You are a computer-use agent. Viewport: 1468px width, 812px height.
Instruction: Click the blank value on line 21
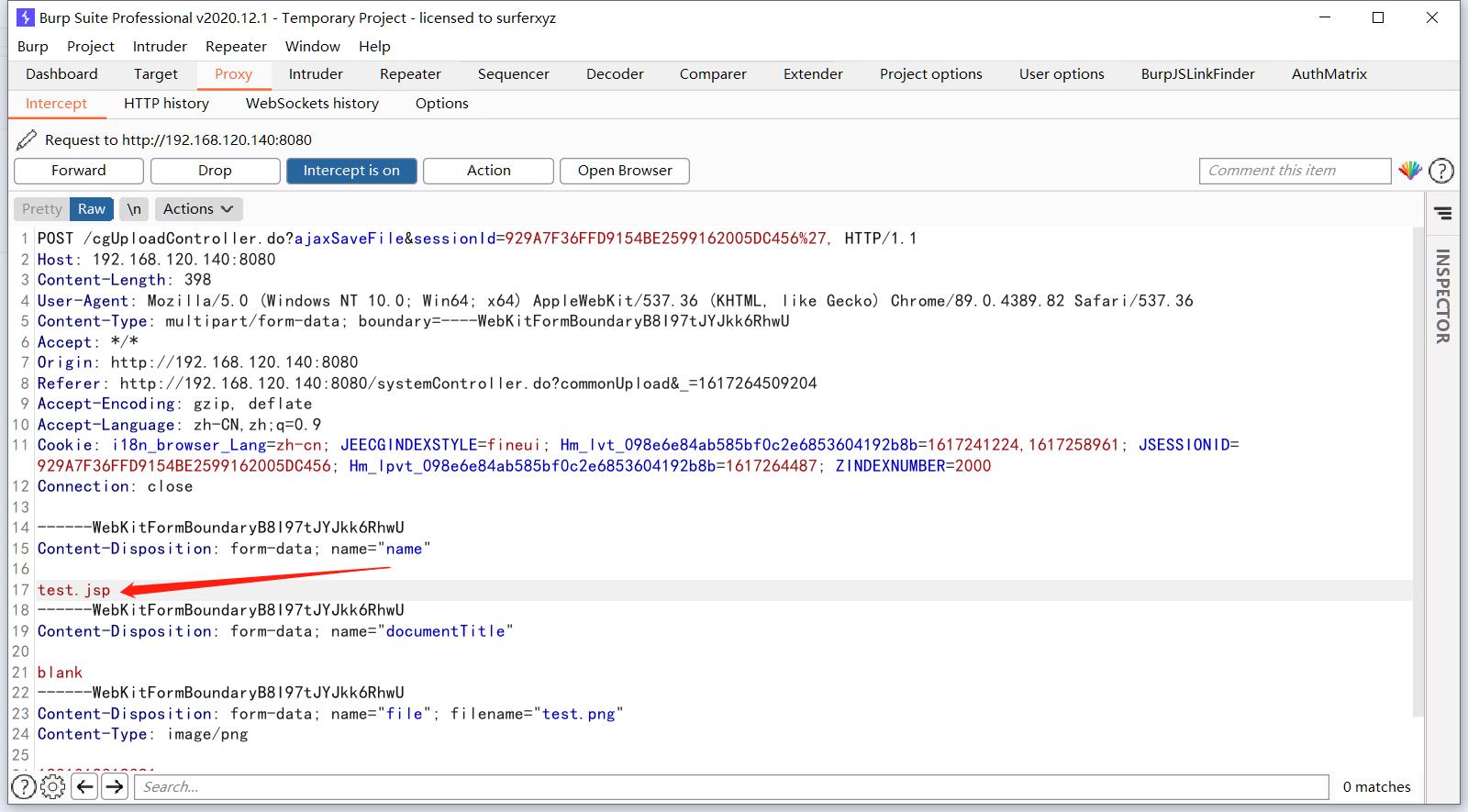[x=61, y=673]
